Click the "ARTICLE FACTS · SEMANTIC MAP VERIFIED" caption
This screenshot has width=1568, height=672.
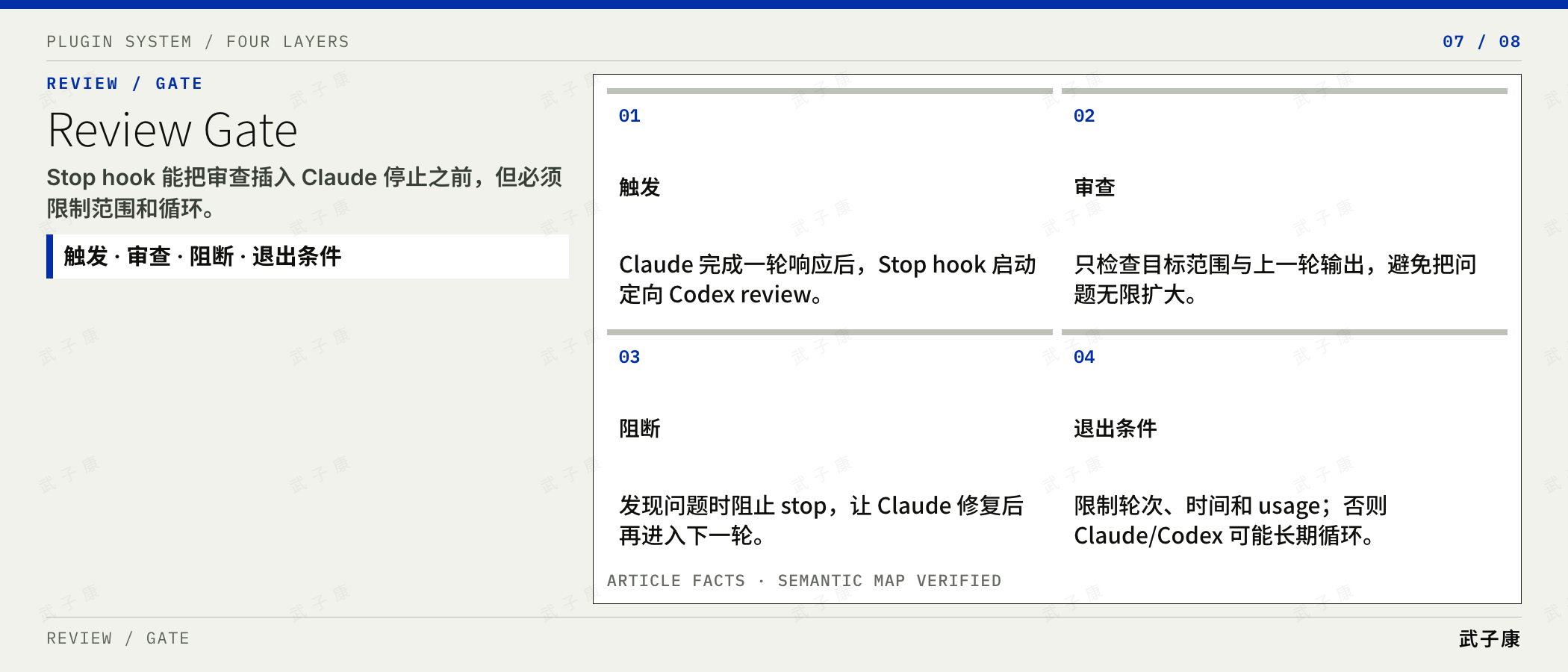click(804, 581)
